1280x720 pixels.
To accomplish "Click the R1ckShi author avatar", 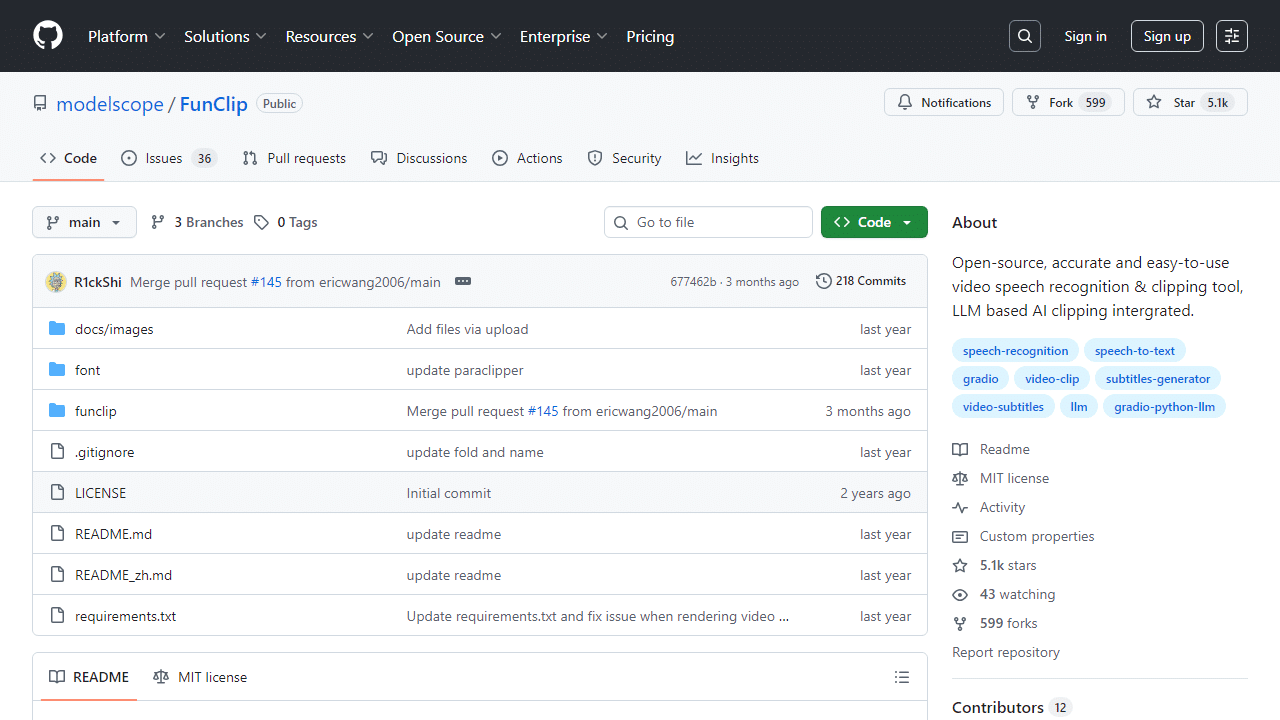I will [x=56, y=282].
